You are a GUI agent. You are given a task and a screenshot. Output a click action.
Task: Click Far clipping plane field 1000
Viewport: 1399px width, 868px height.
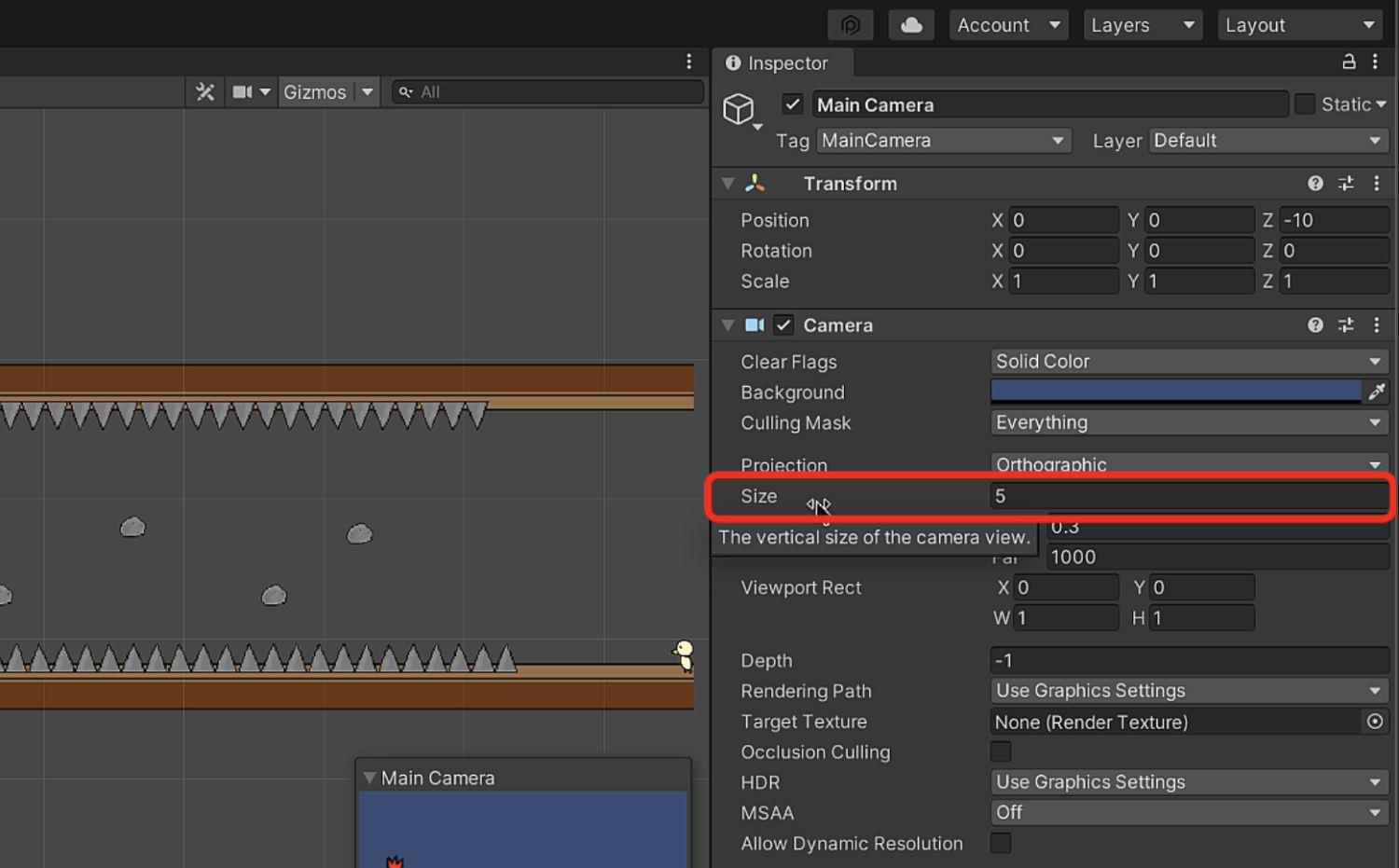point(1218,557)
